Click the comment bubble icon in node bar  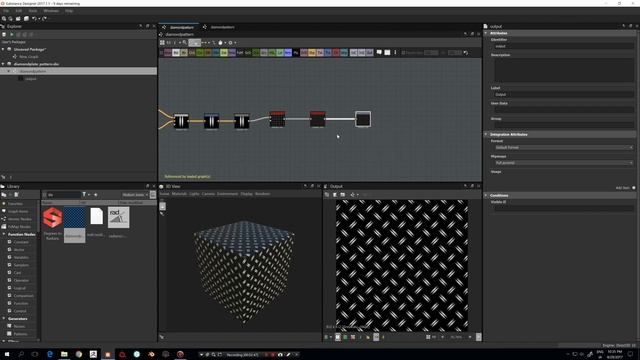click(379, 53)
